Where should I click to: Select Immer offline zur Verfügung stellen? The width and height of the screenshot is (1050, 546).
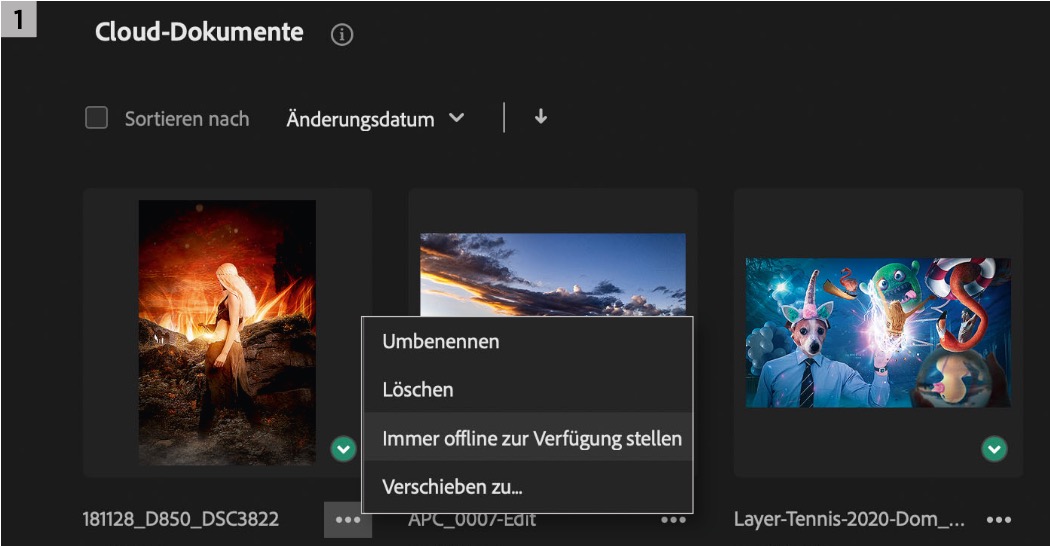(532, 438)
